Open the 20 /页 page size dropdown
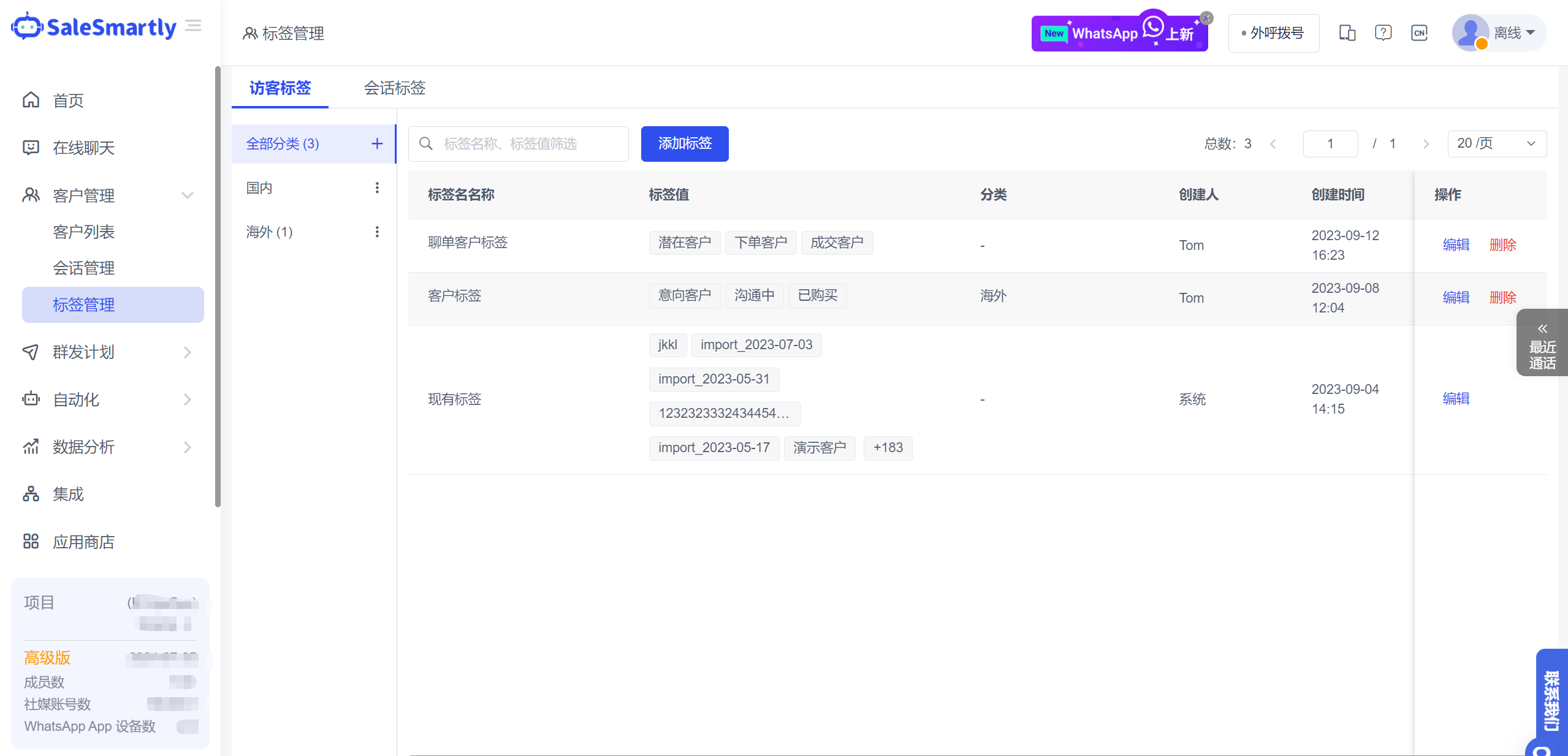This screenshot has height=756, width=1568. click(x=1496, y=143)
